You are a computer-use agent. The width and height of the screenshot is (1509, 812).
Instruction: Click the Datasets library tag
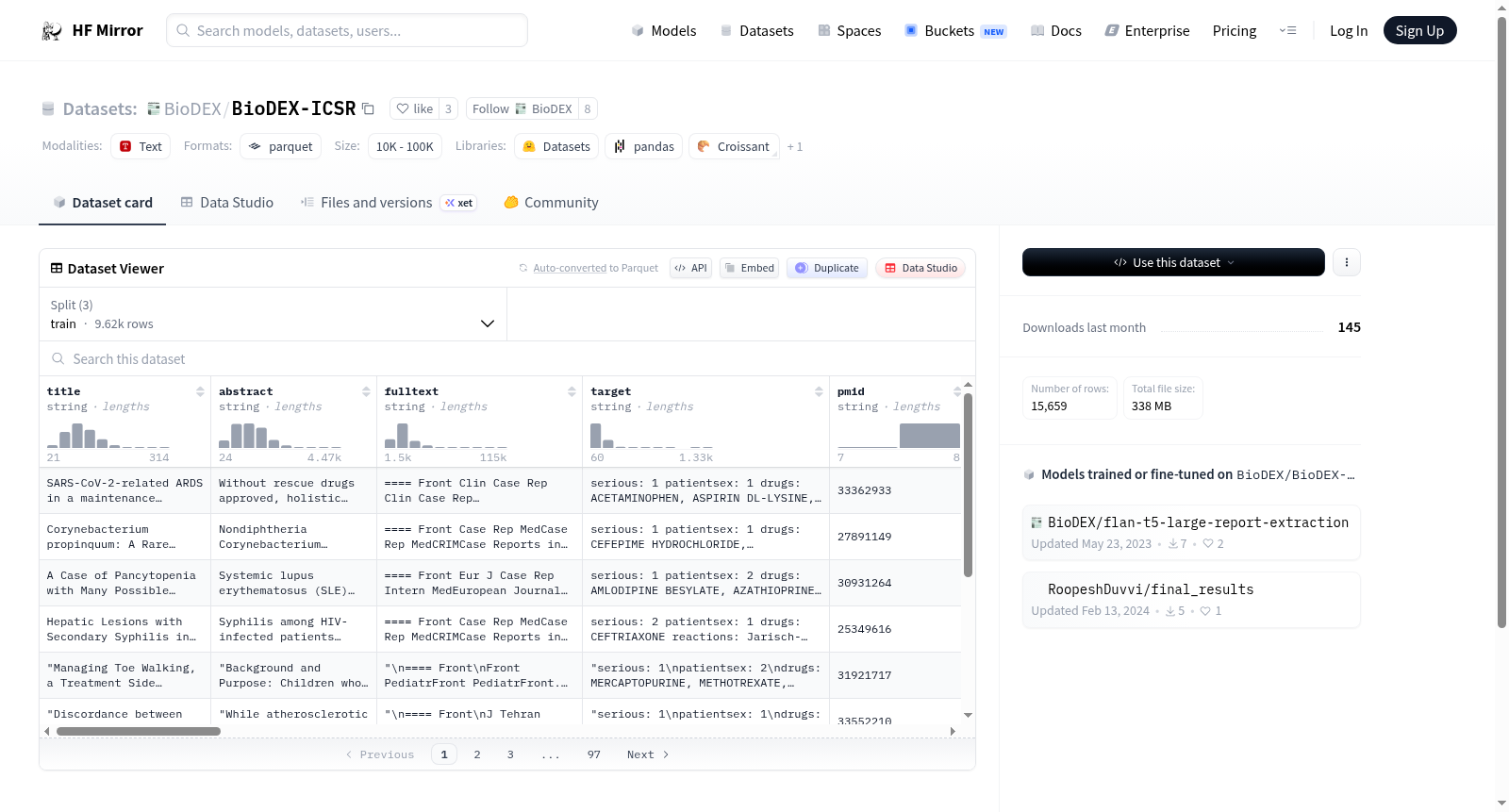point(556,146)
